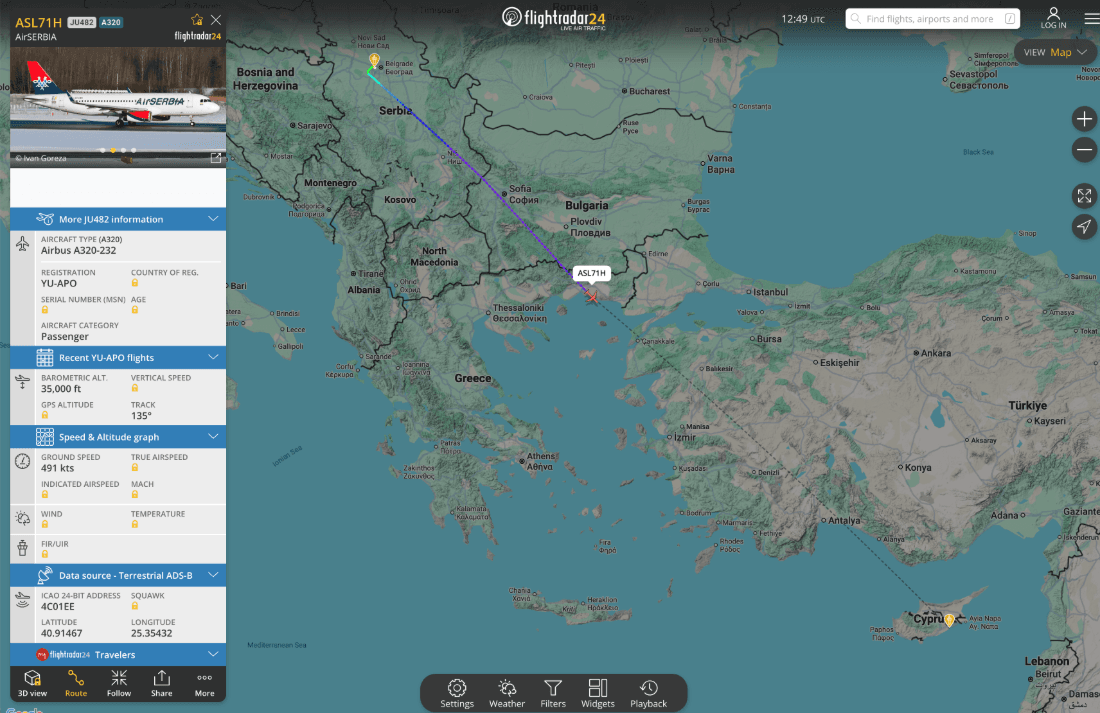The image size is (1100, 713).
Task: Toggle the Route display button
Action: pos(76,683)
